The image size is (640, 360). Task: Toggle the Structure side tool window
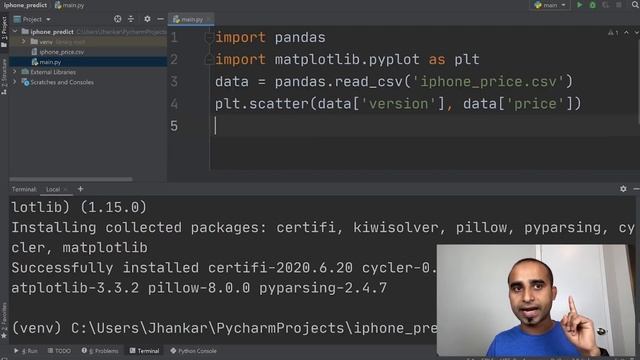(x=4, y=77)
